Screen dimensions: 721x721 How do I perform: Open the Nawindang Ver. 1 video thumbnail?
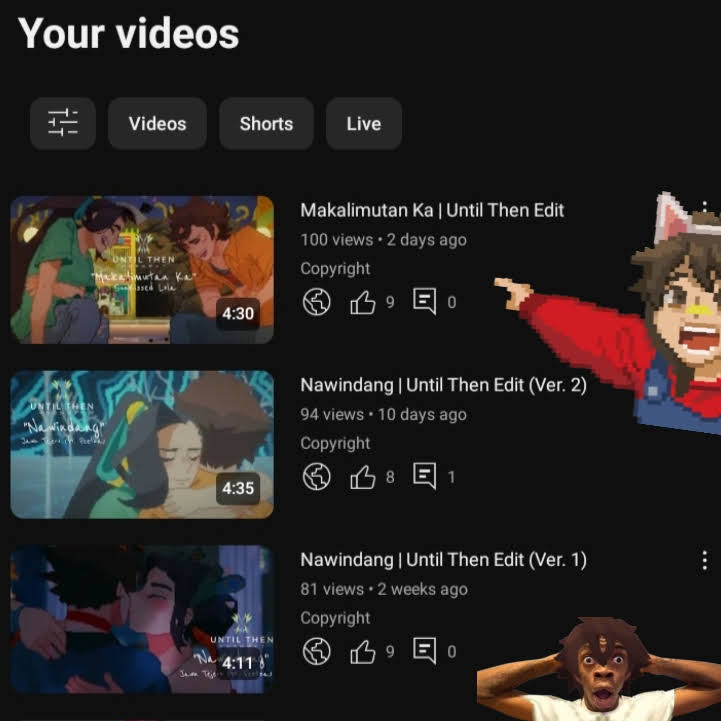tap(142, 619)
